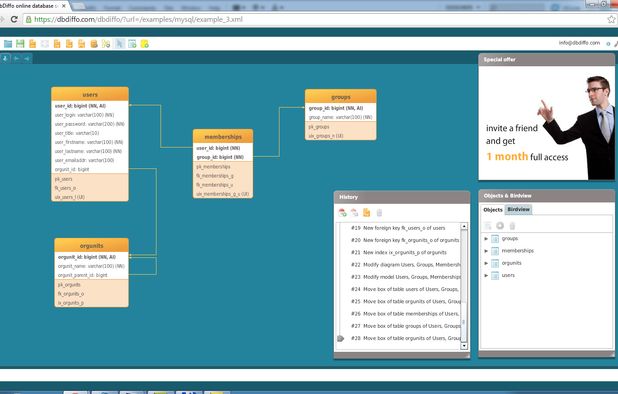Click the table icon beside users in tree

point(495,275)
